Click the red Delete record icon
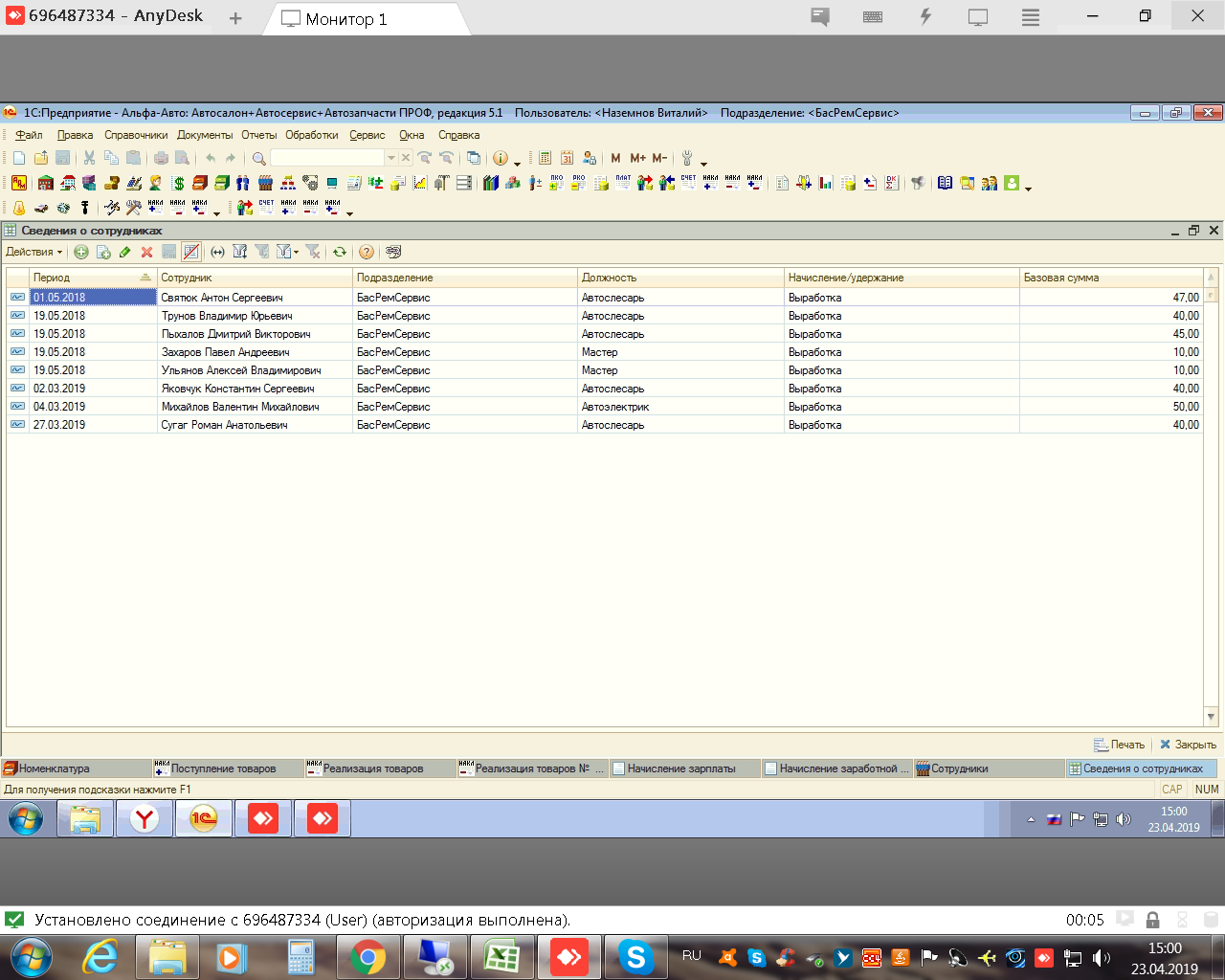1225x980 pixels. click(x=146, y=252)
